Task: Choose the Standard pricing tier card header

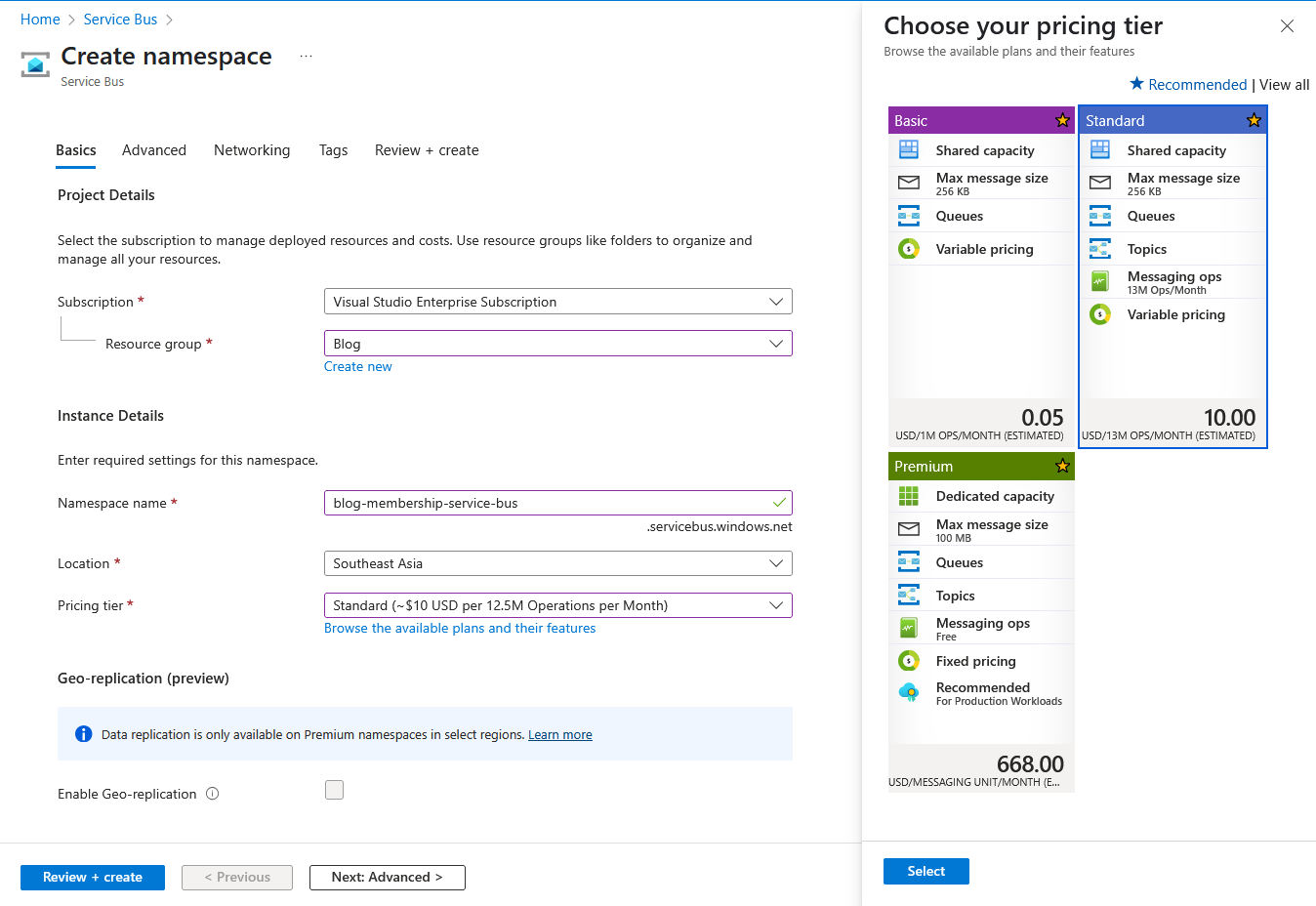Action: point(1172,120)
